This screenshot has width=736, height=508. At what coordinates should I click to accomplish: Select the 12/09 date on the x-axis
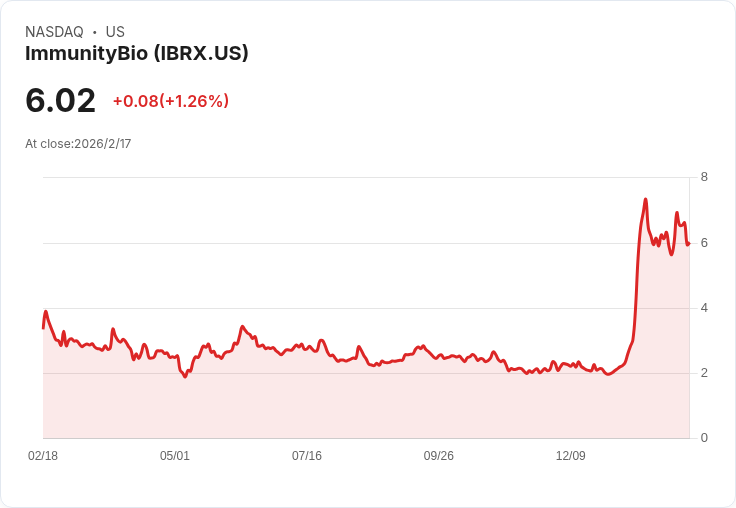(571, 455)
